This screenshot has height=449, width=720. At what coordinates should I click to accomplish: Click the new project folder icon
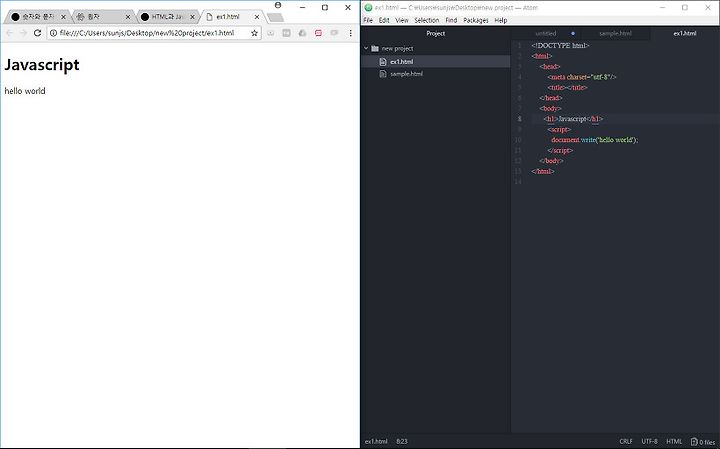[375, 48]
